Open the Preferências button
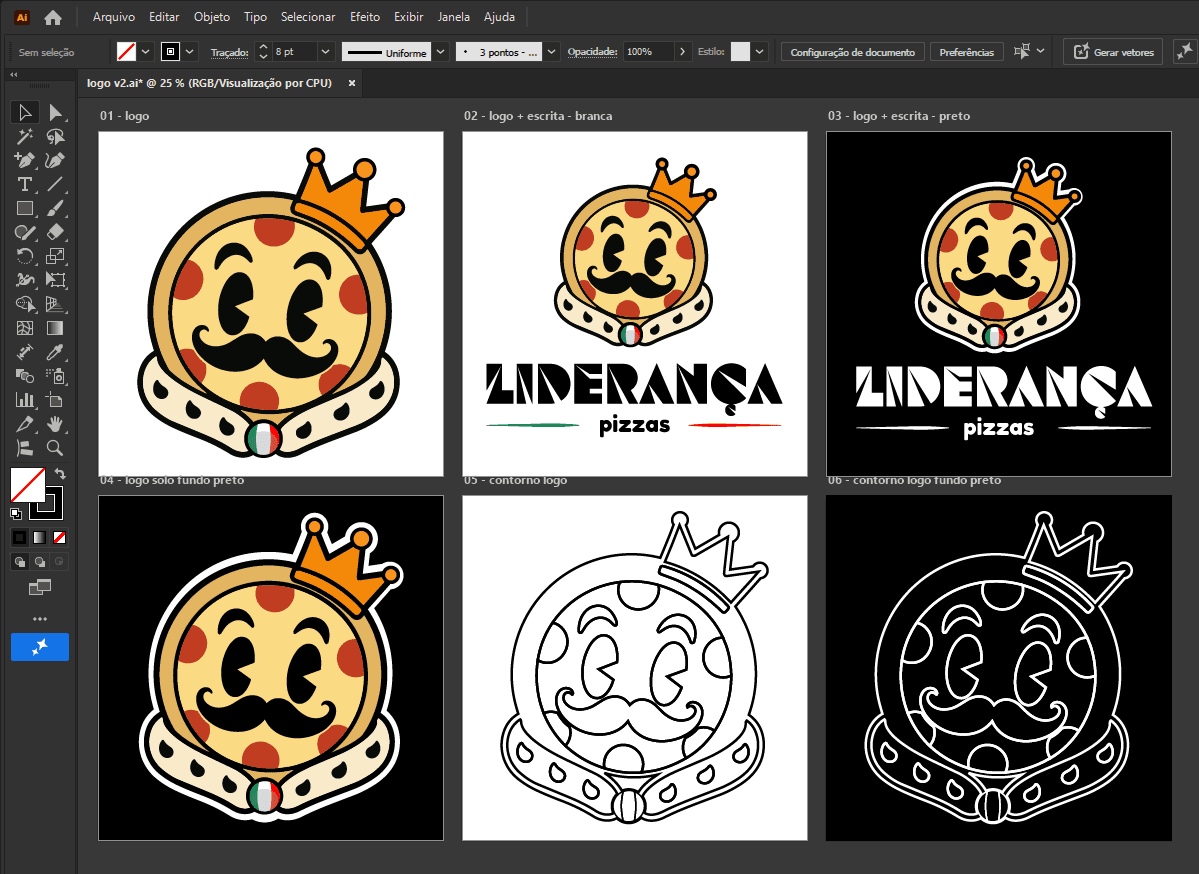Screen dimensions: 1199x874 click(967, 52)
